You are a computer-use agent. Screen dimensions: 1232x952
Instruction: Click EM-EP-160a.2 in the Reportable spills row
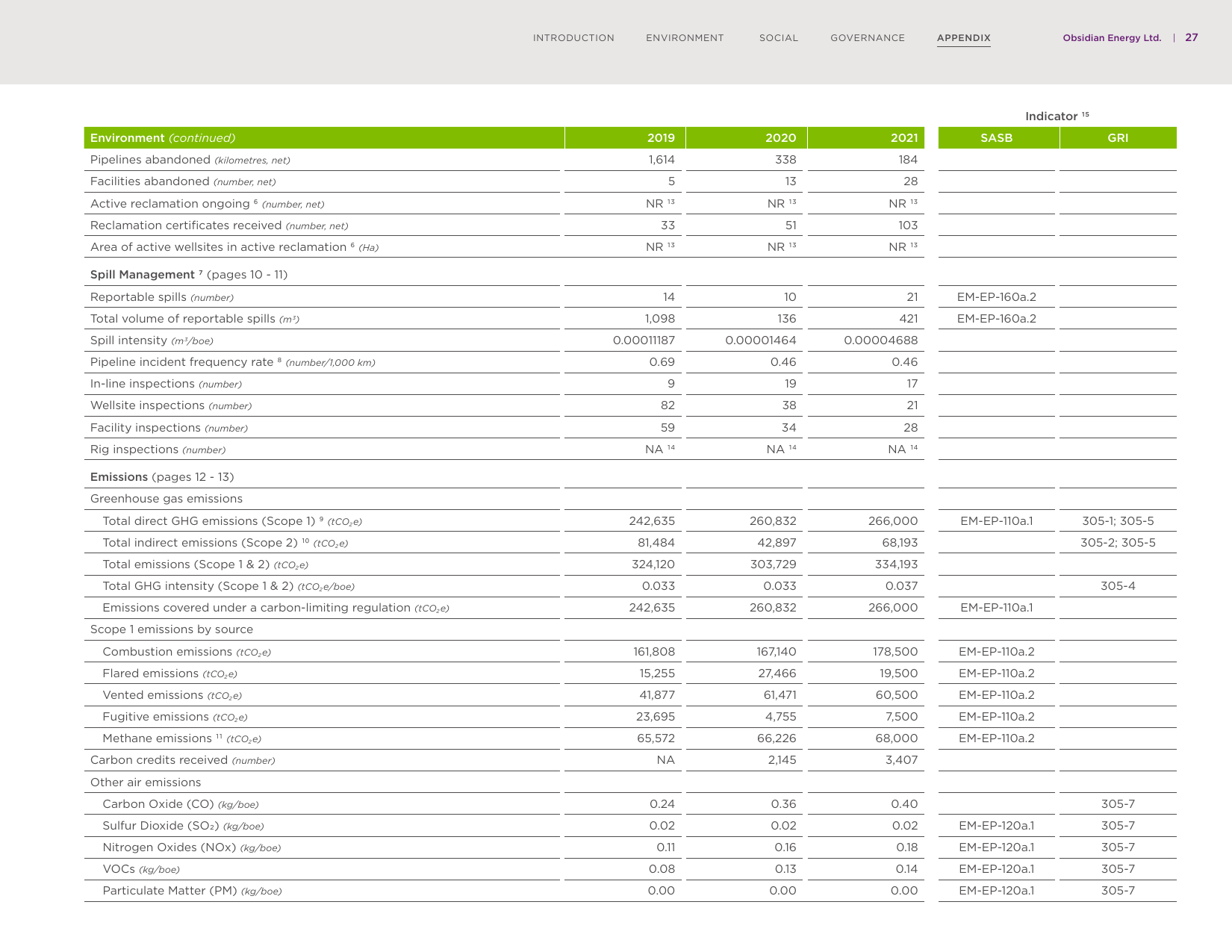(997, 297)
